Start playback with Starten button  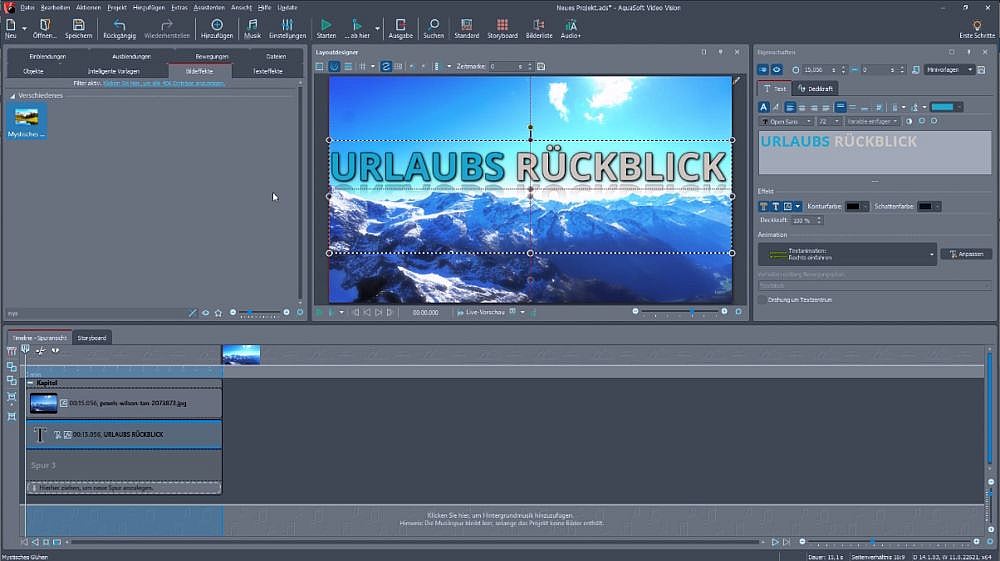tap(326, 24)
